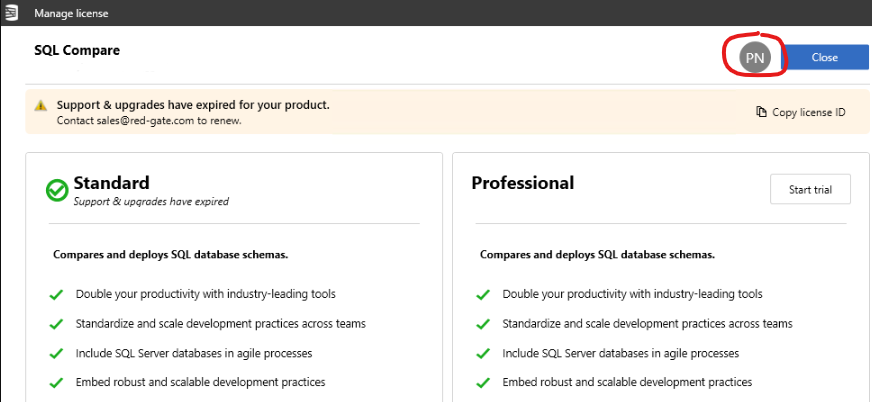Click Professional's checkmark for Double your productivity
Viewport: 872px width, 402px height.
click(x=483, y=294)
